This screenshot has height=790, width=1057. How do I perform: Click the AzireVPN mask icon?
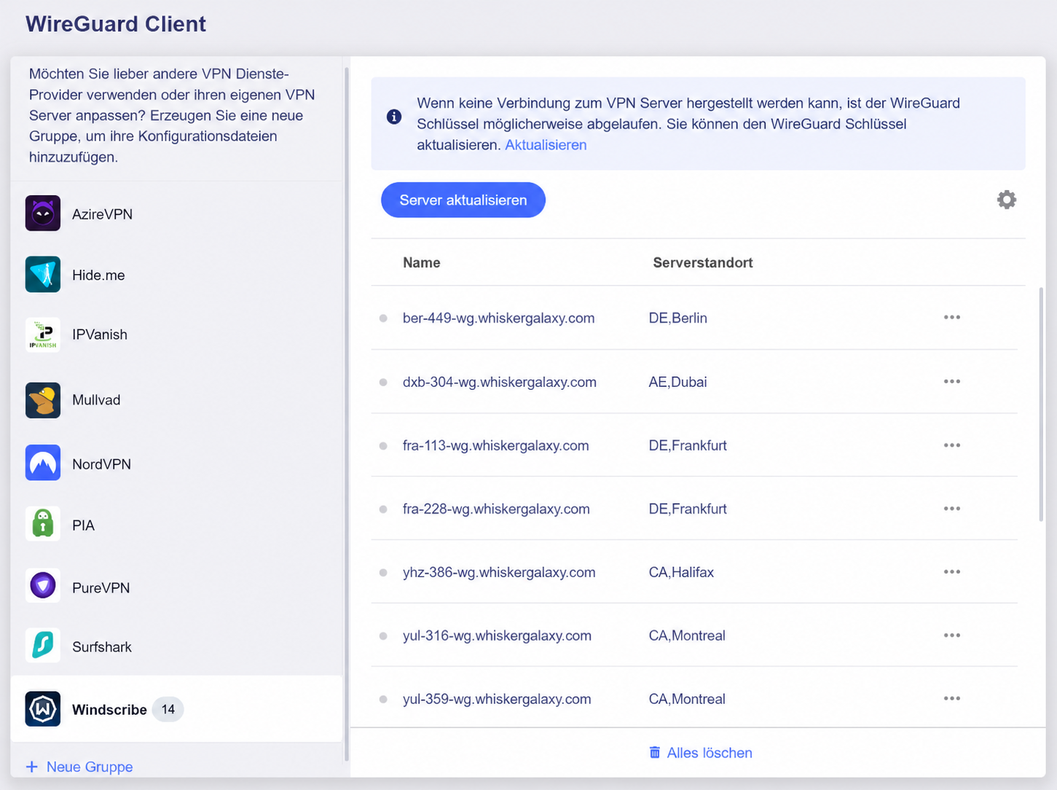[42, 213]
